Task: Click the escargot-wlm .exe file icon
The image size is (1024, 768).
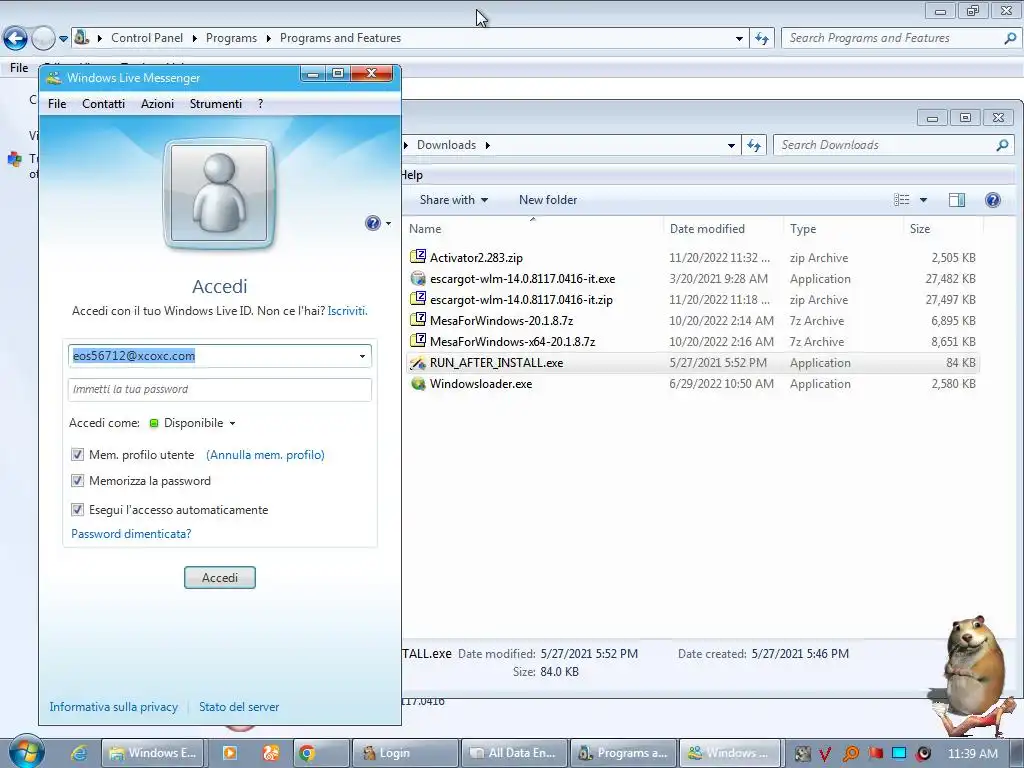Action: pyautogui.click(x=418, y=278)
